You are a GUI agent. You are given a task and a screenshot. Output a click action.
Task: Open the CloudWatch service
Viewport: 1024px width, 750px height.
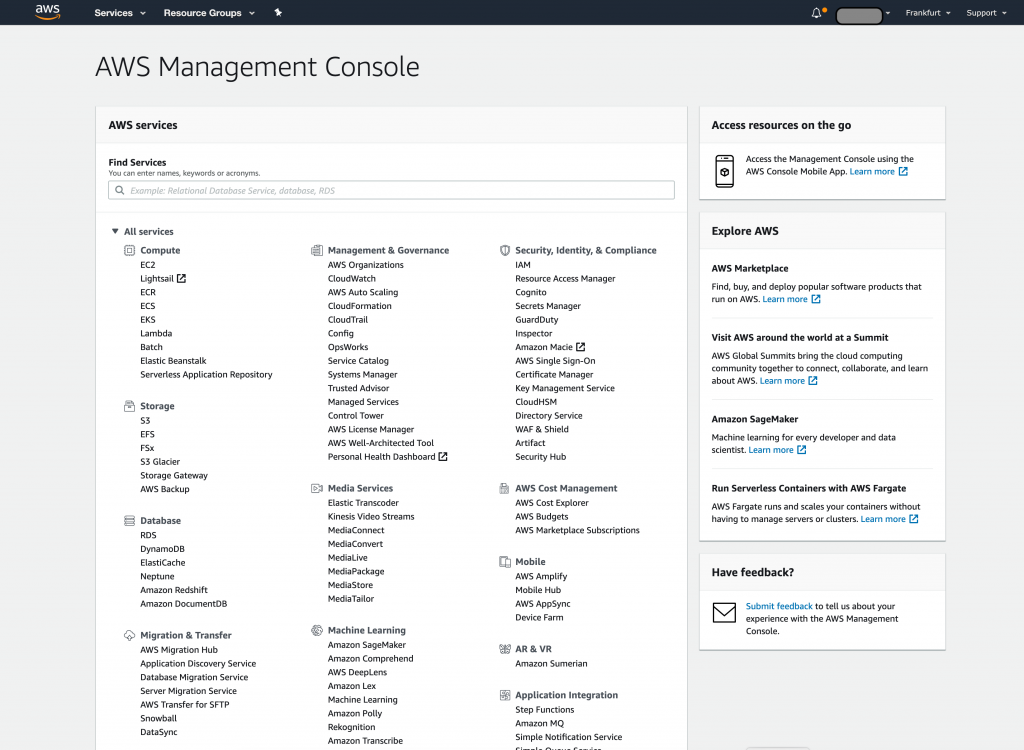(x=351, y=278)
